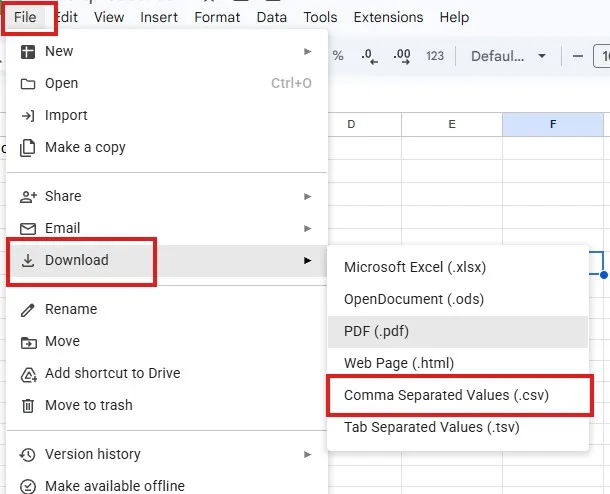
Task: Format as percent using % button
Action: coord(338,56)
